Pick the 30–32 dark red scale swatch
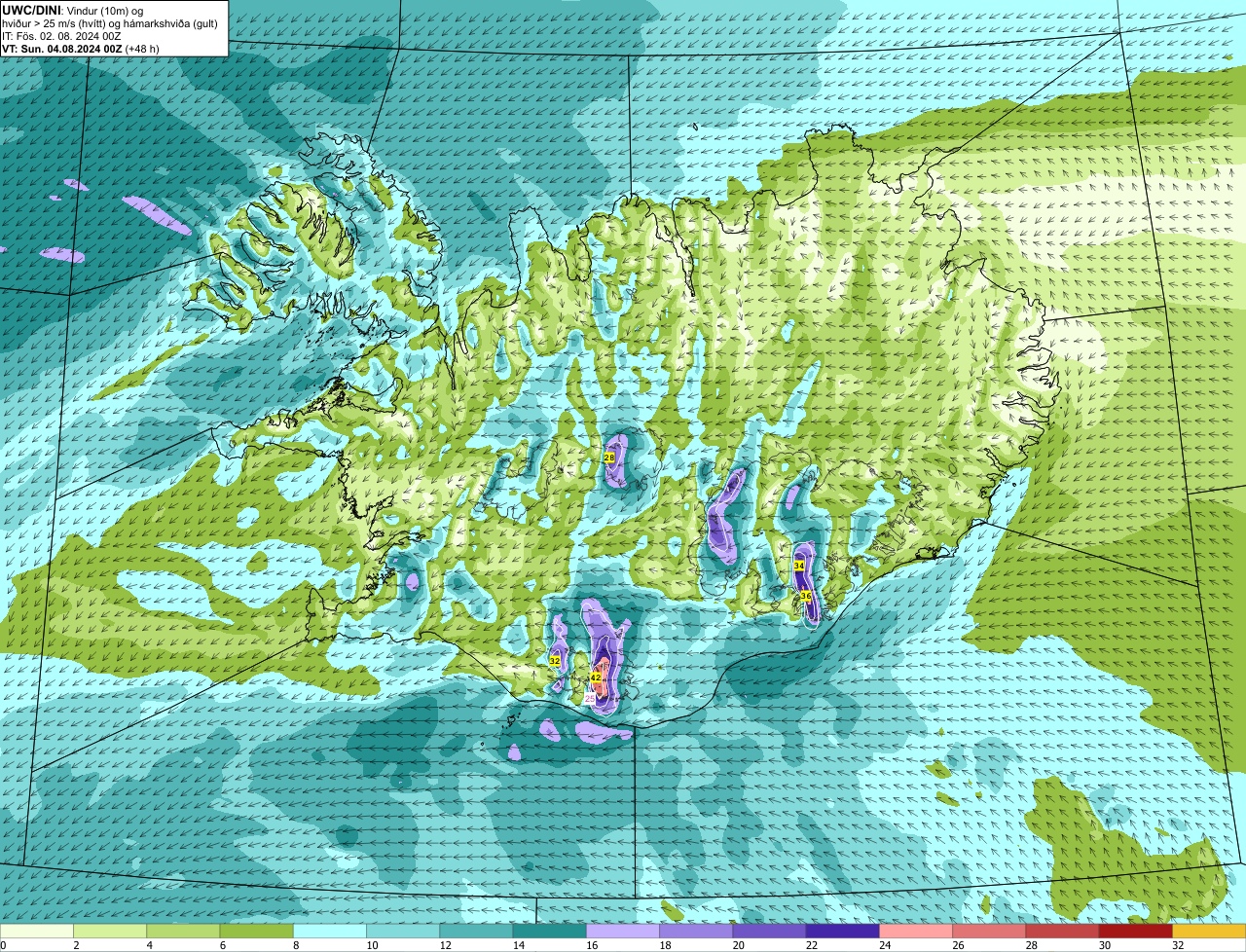1246x952 pixels. 1136,932
